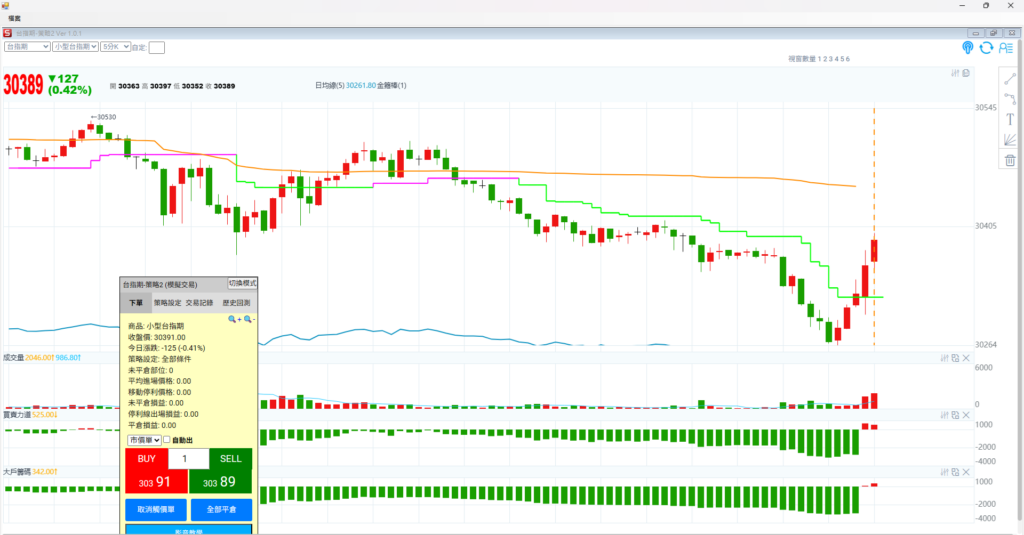Choose the text annotation tool
The image size is (1024, 535).
point(1010,119)
